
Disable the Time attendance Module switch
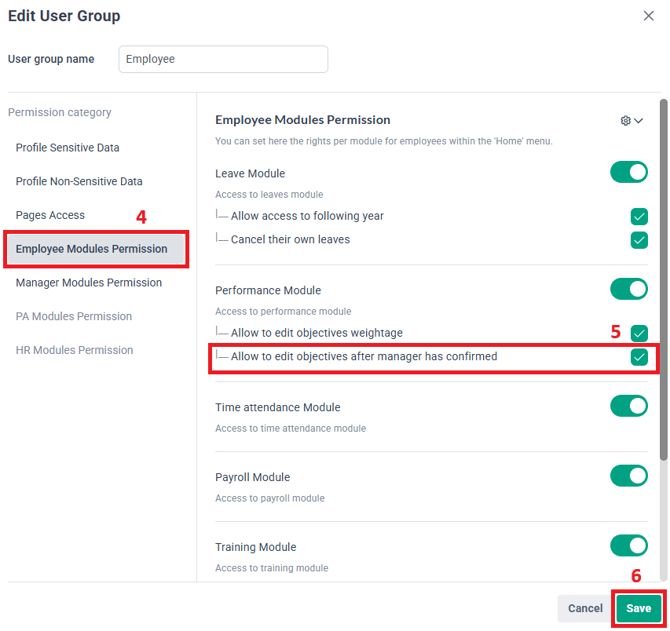629,406
